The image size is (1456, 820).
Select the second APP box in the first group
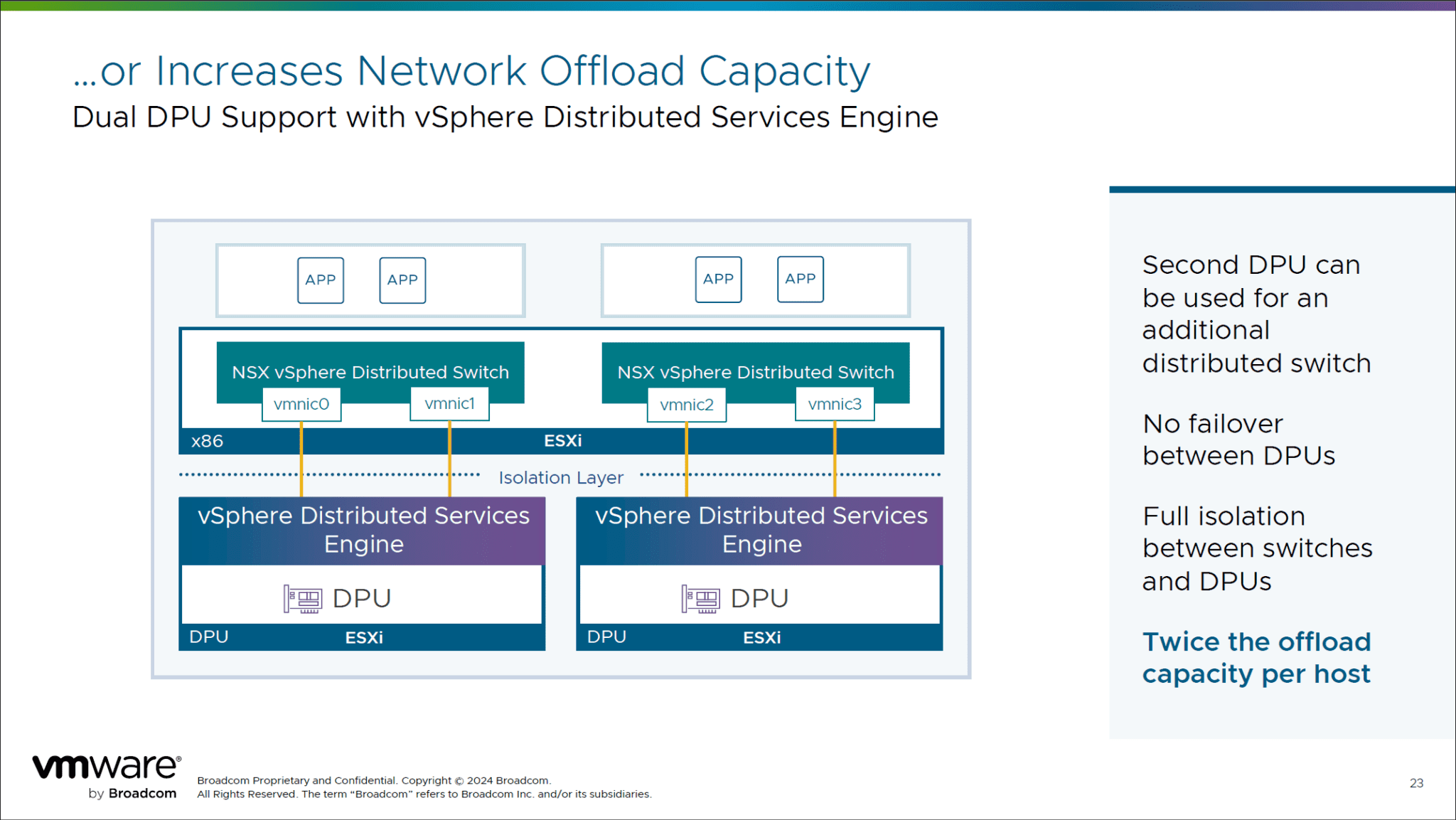(402, 279)
